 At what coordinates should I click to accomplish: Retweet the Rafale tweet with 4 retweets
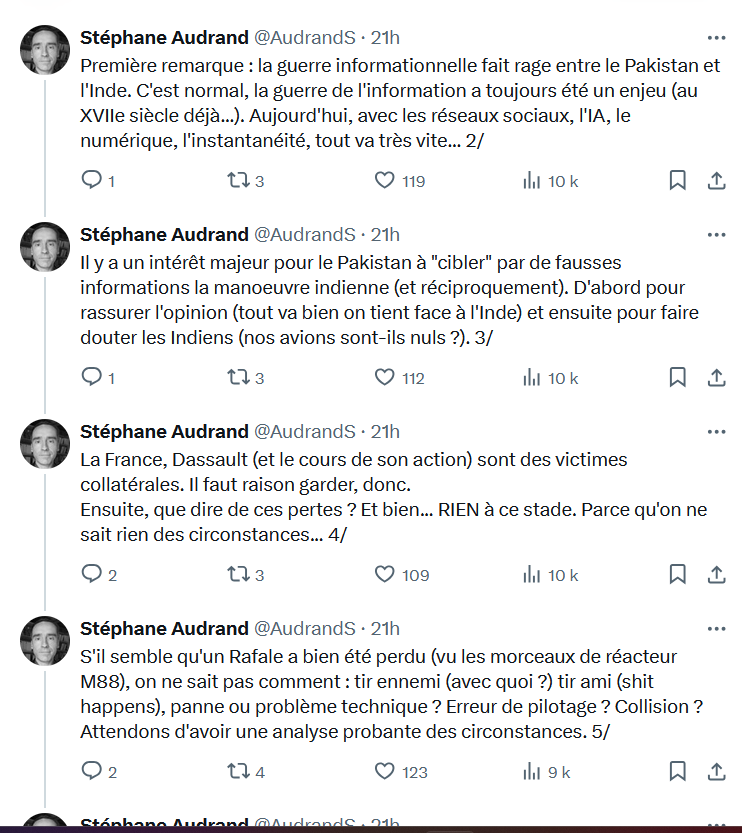point(238,772)
